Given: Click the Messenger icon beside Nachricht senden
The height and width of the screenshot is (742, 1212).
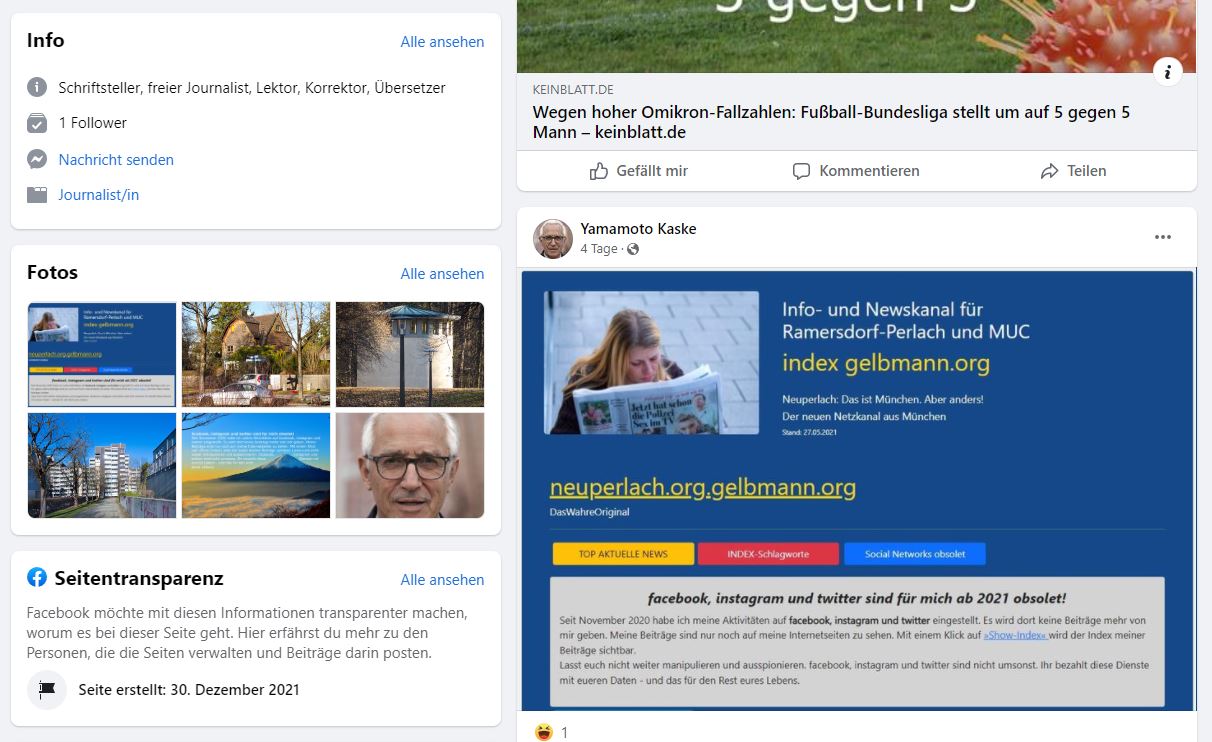Looking at the screenshot, I should coord(37,159).
